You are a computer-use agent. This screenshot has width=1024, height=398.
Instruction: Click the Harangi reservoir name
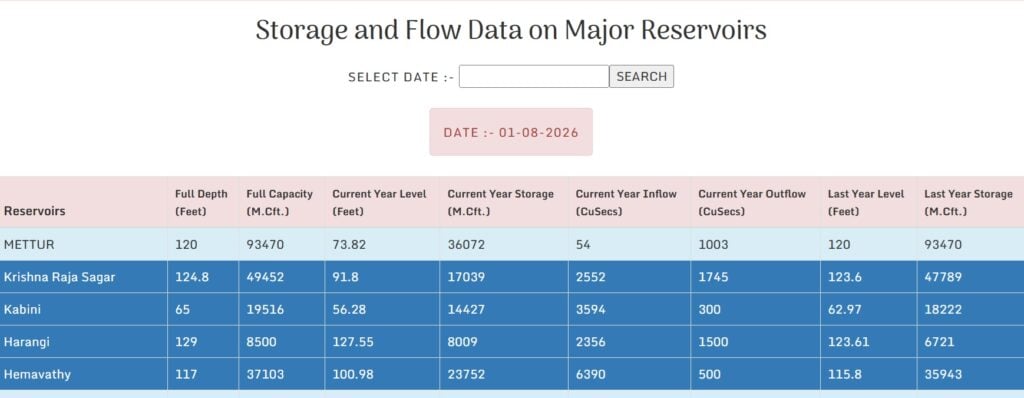pos(27,342)
